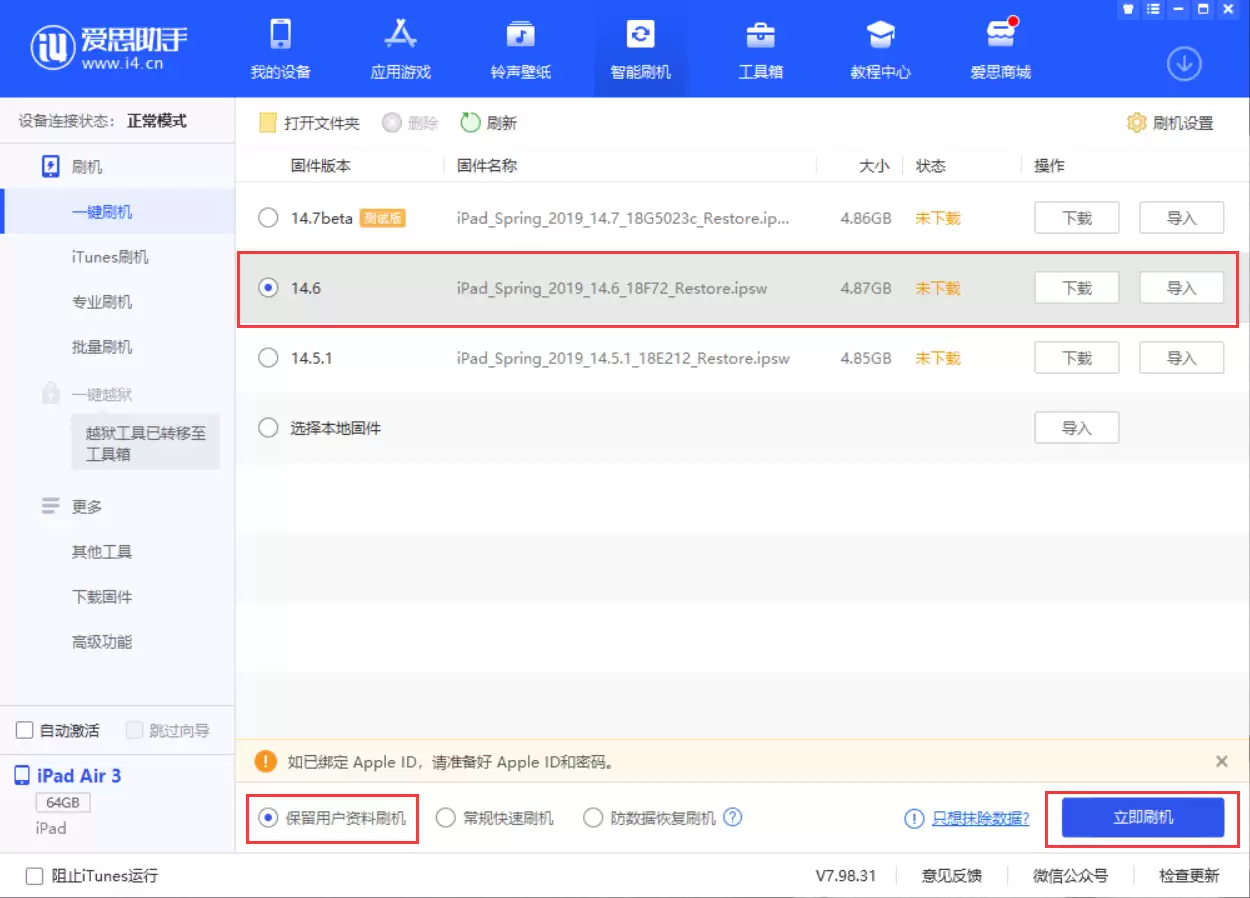Click the 测试版 beta badge
Viewport: 1250px width, 898px height.
point(383,218)
